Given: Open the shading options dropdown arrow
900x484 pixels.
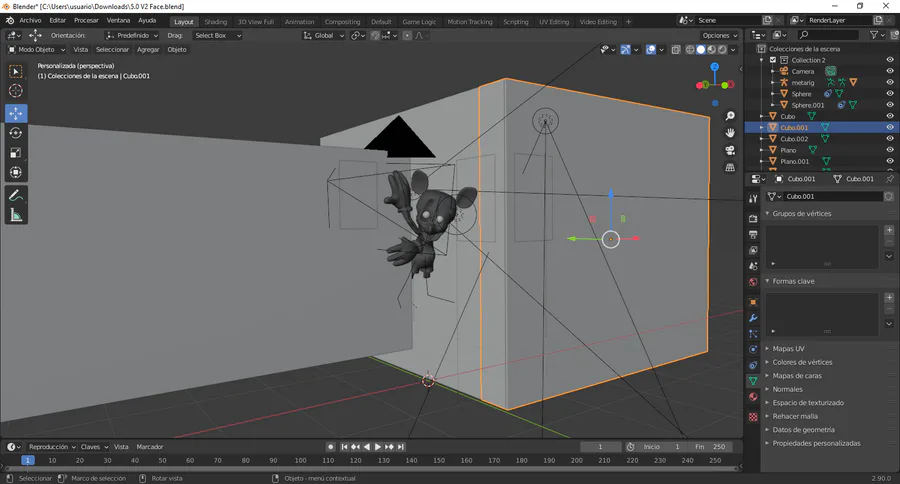Looking at the screenshot, I should tap(733, 50).
